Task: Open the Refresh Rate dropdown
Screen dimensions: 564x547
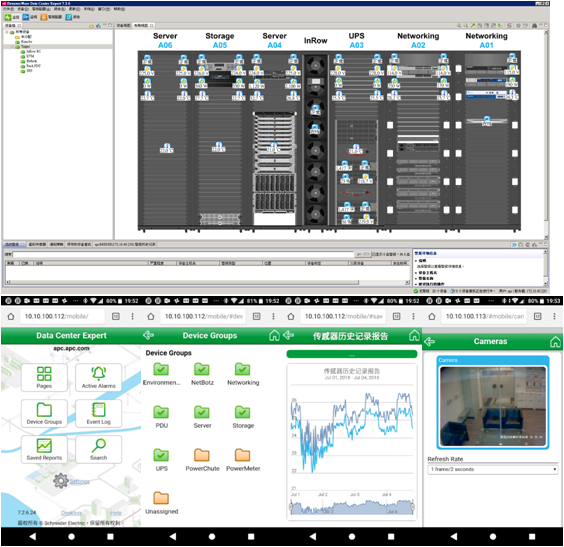Action: (492, 469)
